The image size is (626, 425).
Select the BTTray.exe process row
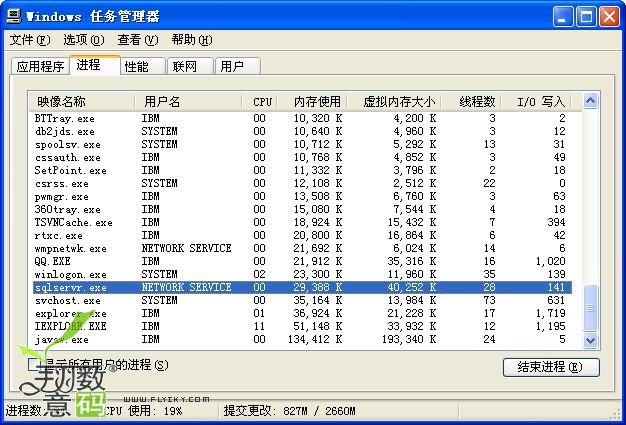click(x=302, y=119)
